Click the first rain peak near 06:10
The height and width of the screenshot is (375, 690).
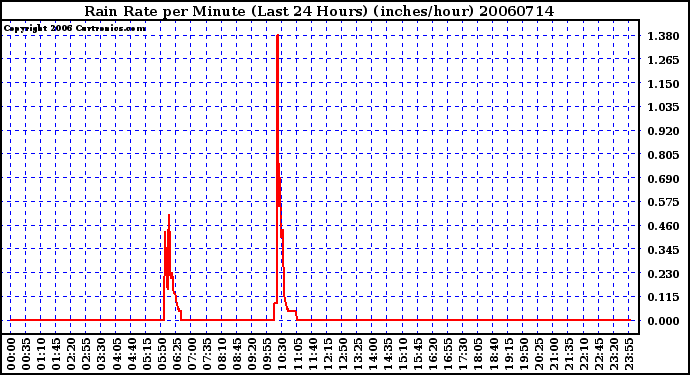[169, 216]
